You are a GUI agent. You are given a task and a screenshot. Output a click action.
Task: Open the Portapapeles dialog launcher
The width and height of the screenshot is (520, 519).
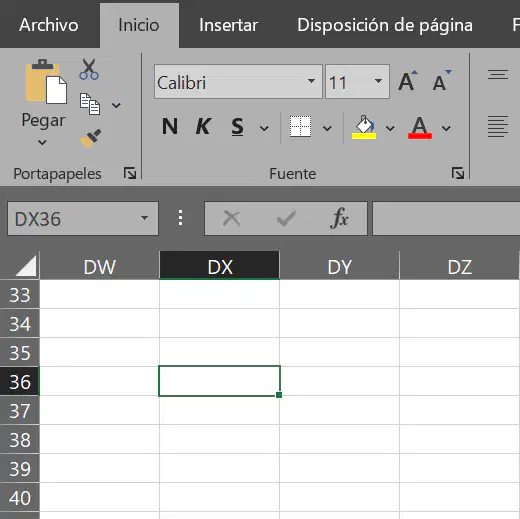coord(130,173)
